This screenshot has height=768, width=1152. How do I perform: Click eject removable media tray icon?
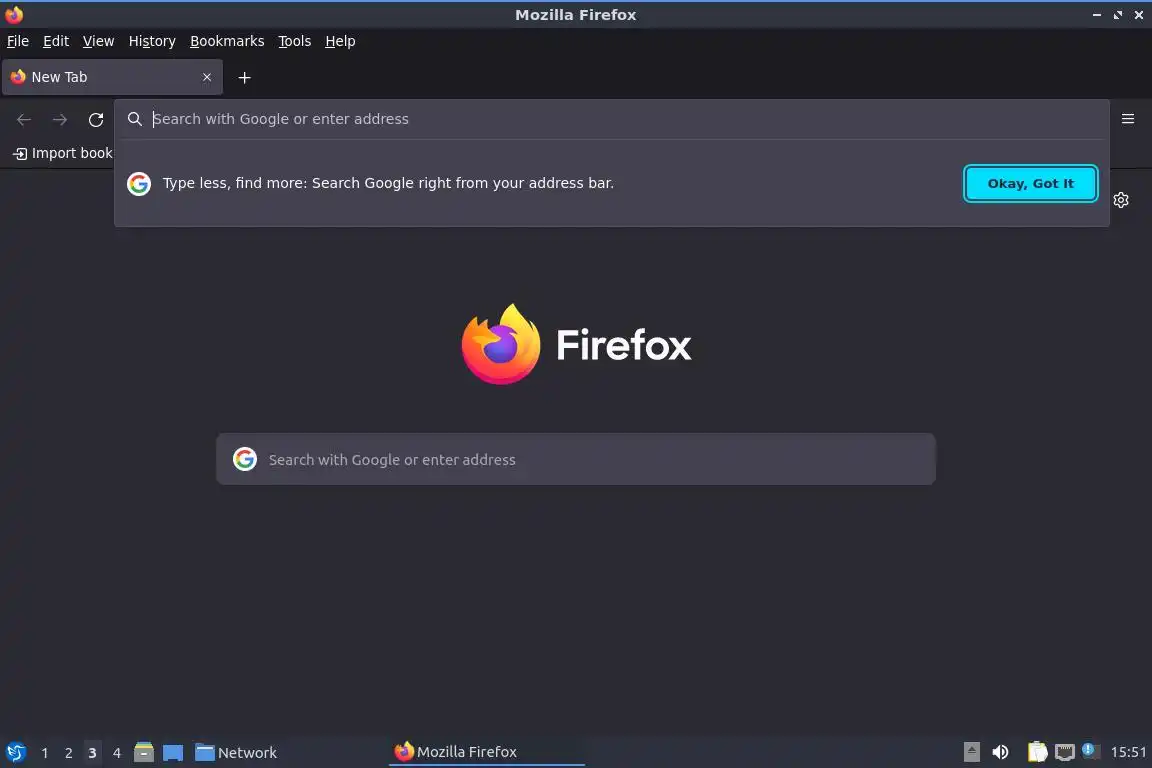coord(971,752)
